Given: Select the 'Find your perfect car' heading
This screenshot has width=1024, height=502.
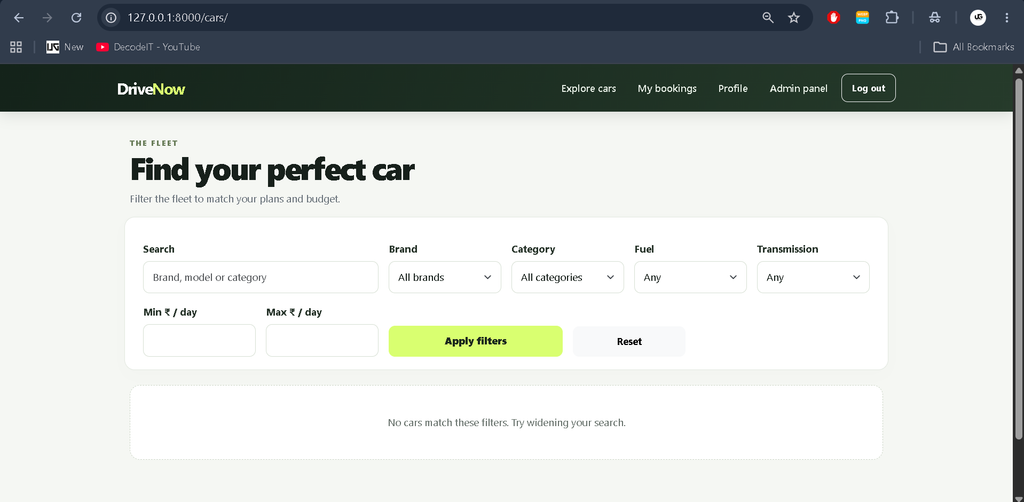Looking at the screenshot, I should click(x=272, y=170).
